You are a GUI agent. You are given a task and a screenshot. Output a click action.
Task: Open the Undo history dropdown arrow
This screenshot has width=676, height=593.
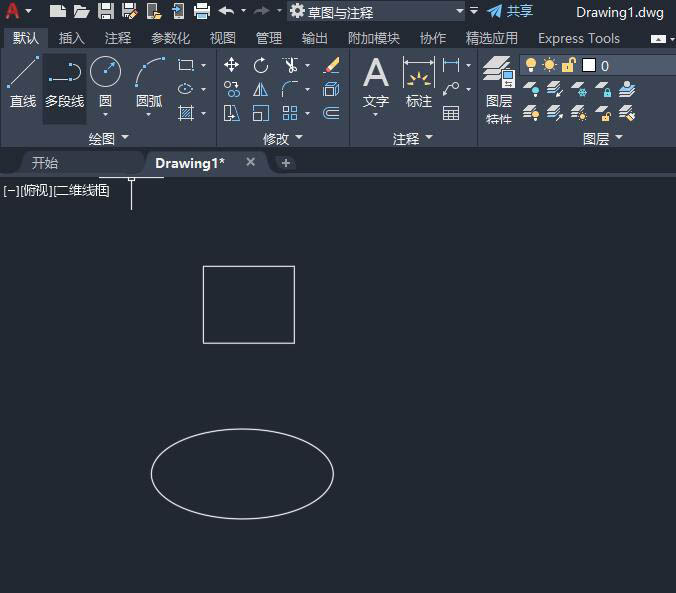click(x=244, y=11)
